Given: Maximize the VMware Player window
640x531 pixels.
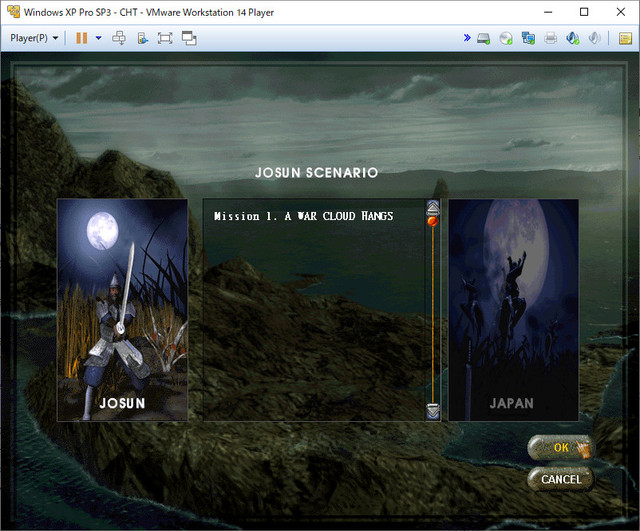Looking at the screenshot, I should pyautogui.click(x=584, y=12).
